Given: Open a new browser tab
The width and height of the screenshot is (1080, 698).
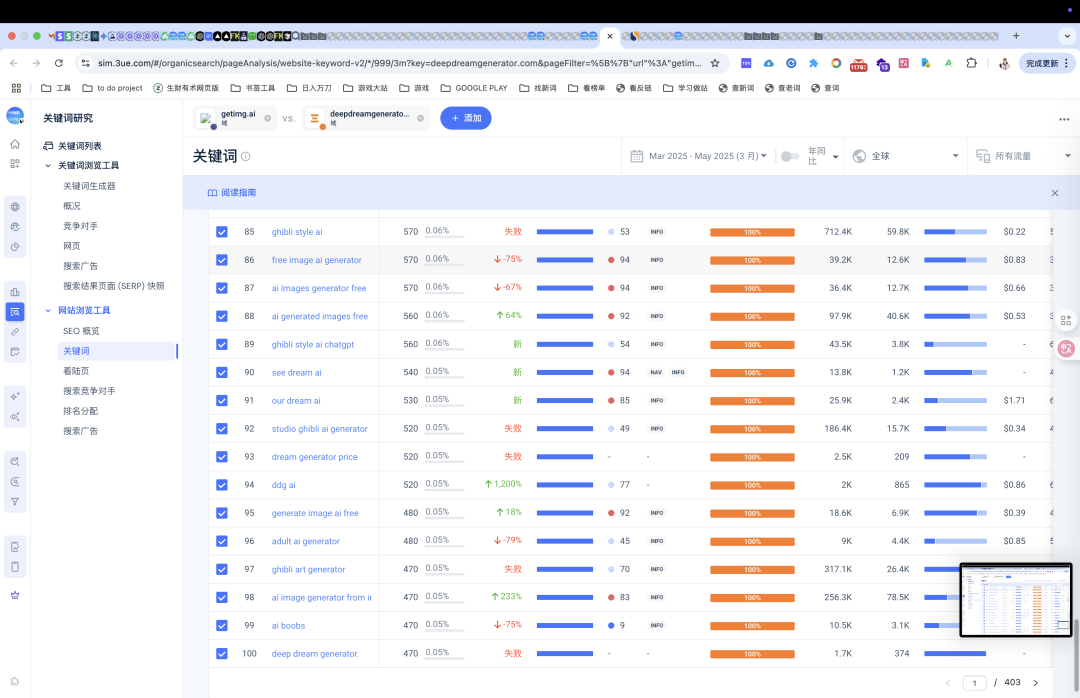Looking at the screenshot, I should [1016, 36].
